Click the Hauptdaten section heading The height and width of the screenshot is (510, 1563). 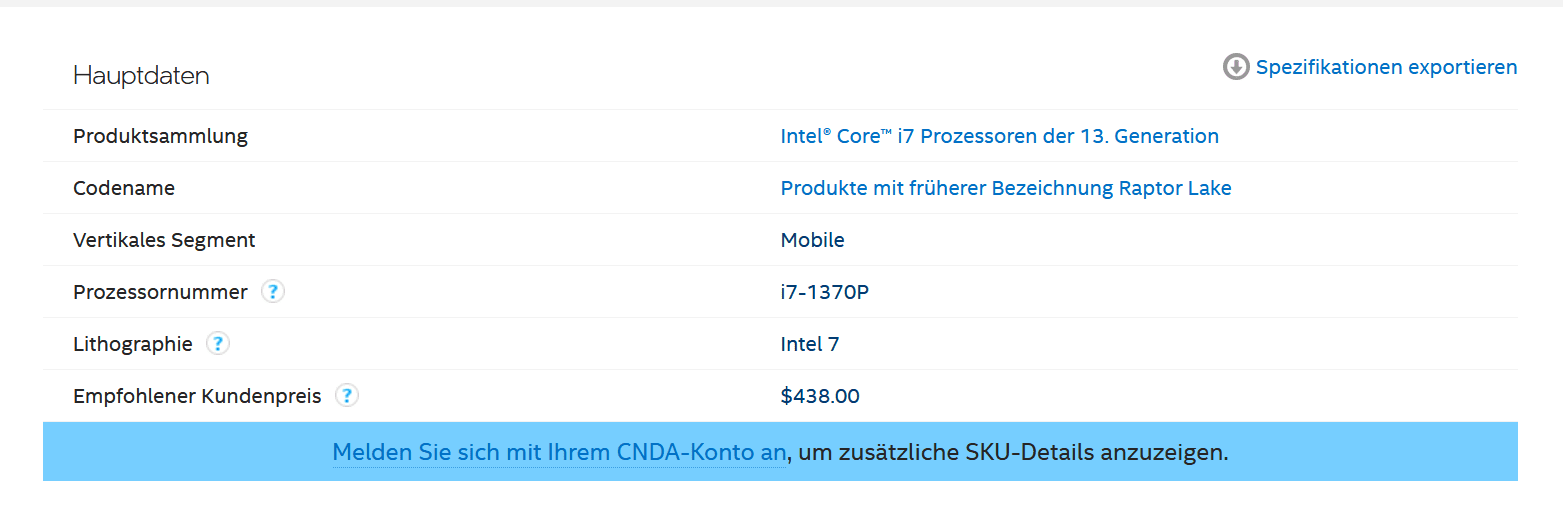(x=141, y=76)
